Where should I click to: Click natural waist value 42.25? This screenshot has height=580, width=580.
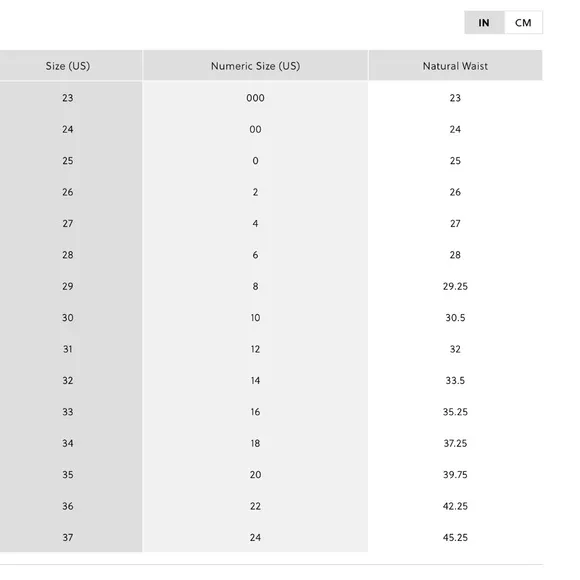(455, 506)
